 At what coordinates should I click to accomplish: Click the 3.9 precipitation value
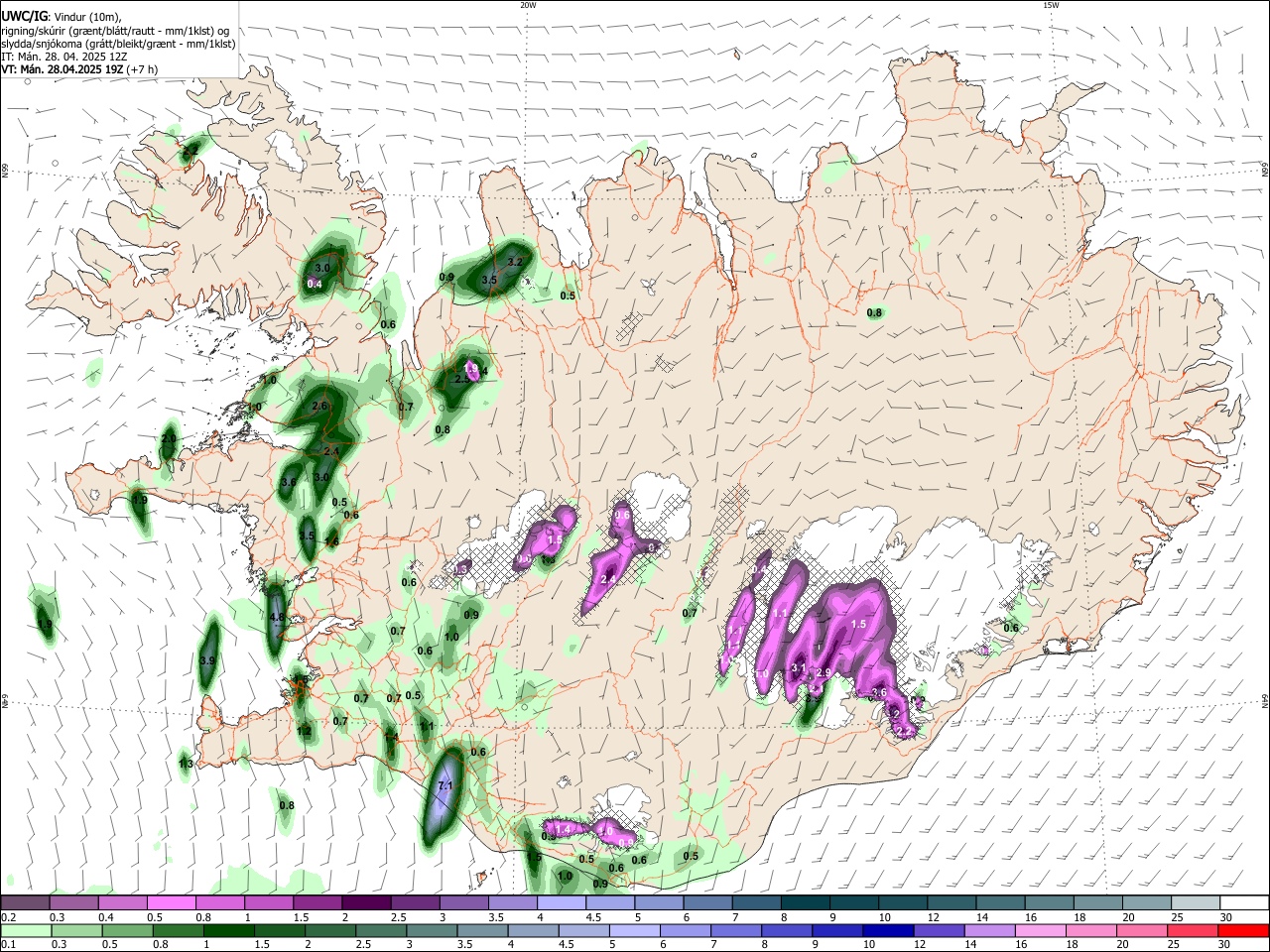(207, 659)
